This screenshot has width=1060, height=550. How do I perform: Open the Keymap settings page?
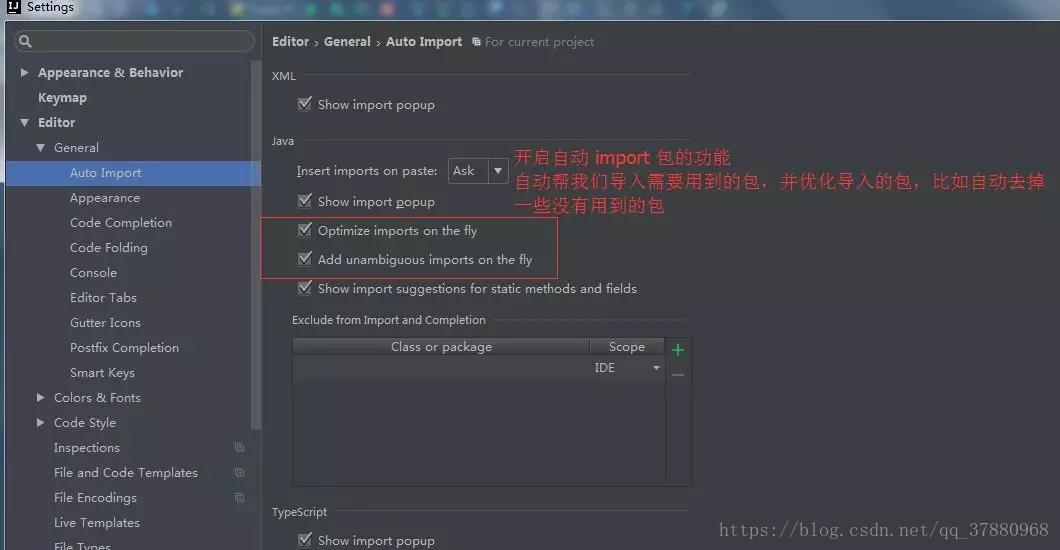(62, 97)
